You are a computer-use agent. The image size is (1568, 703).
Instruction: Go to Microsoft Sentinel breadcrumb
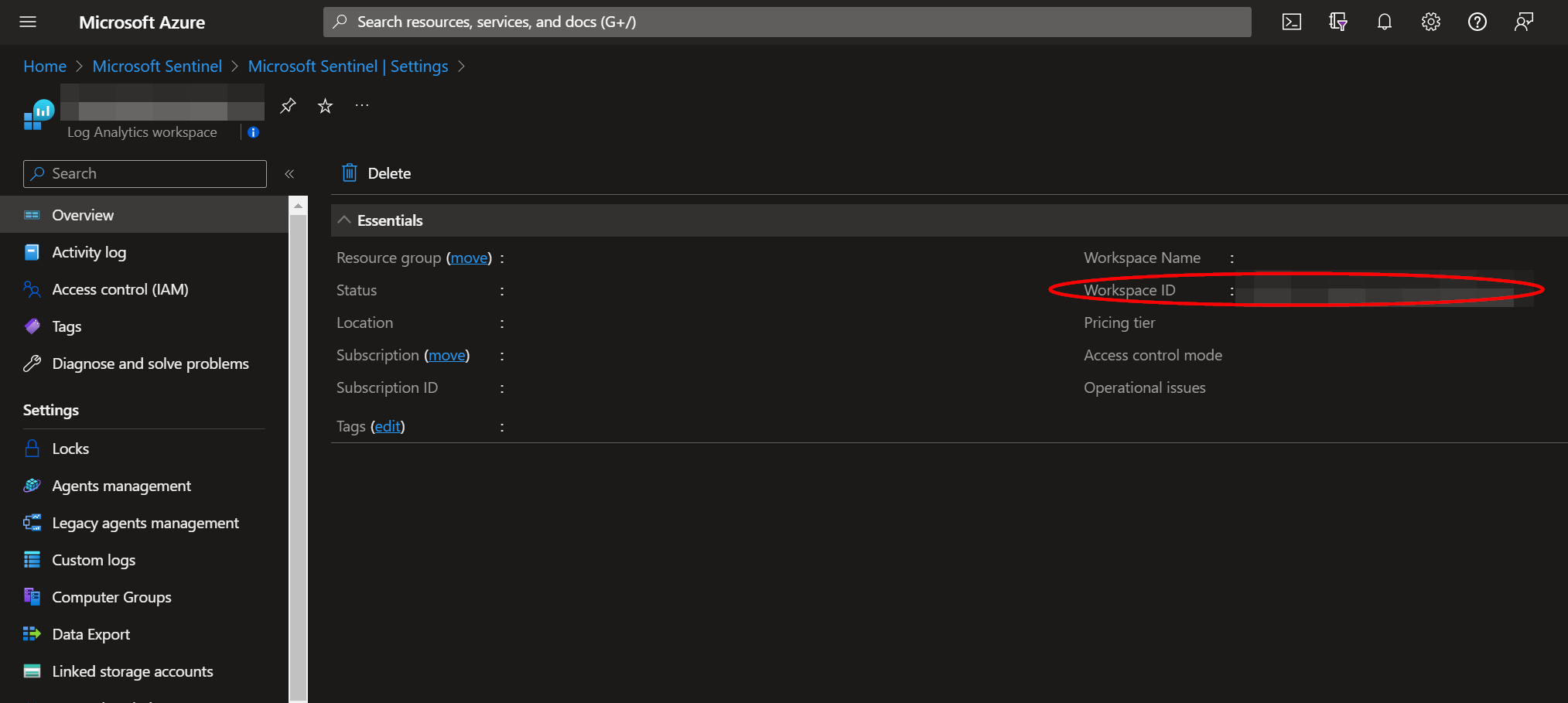157,67
